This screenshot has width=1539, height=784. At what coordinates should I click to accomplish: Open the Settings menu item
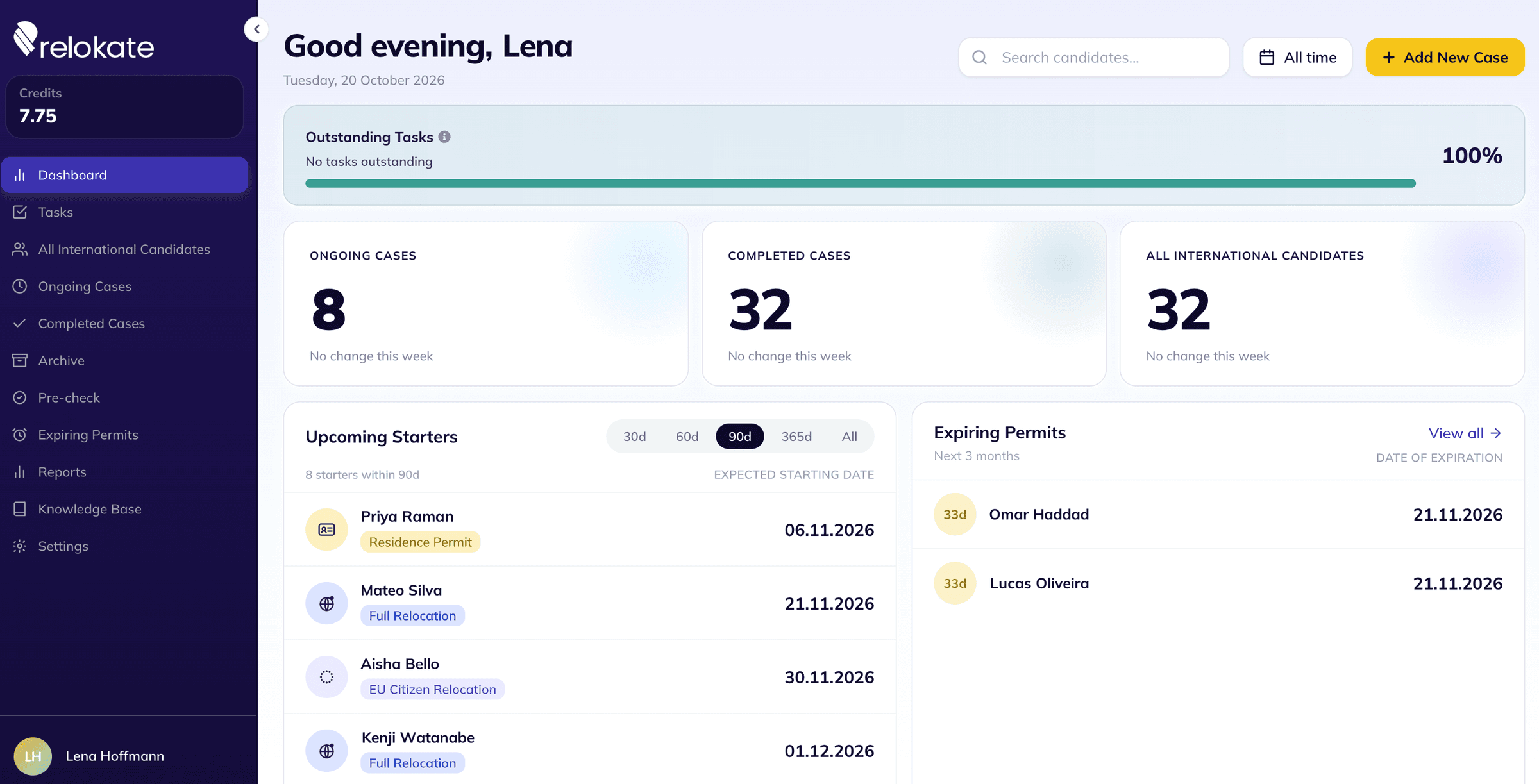point(124,546)
